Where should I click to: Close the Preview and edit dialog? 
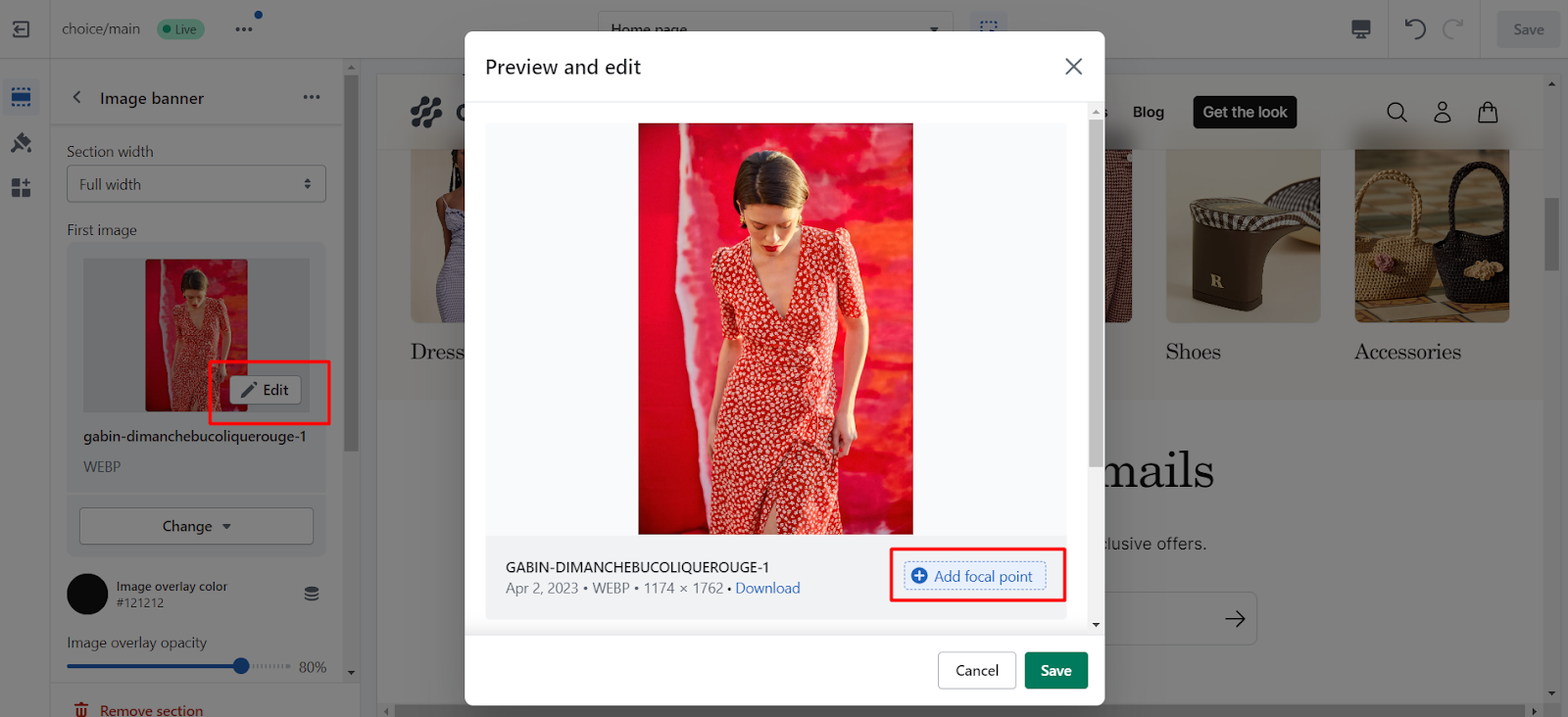(1073, 67)
